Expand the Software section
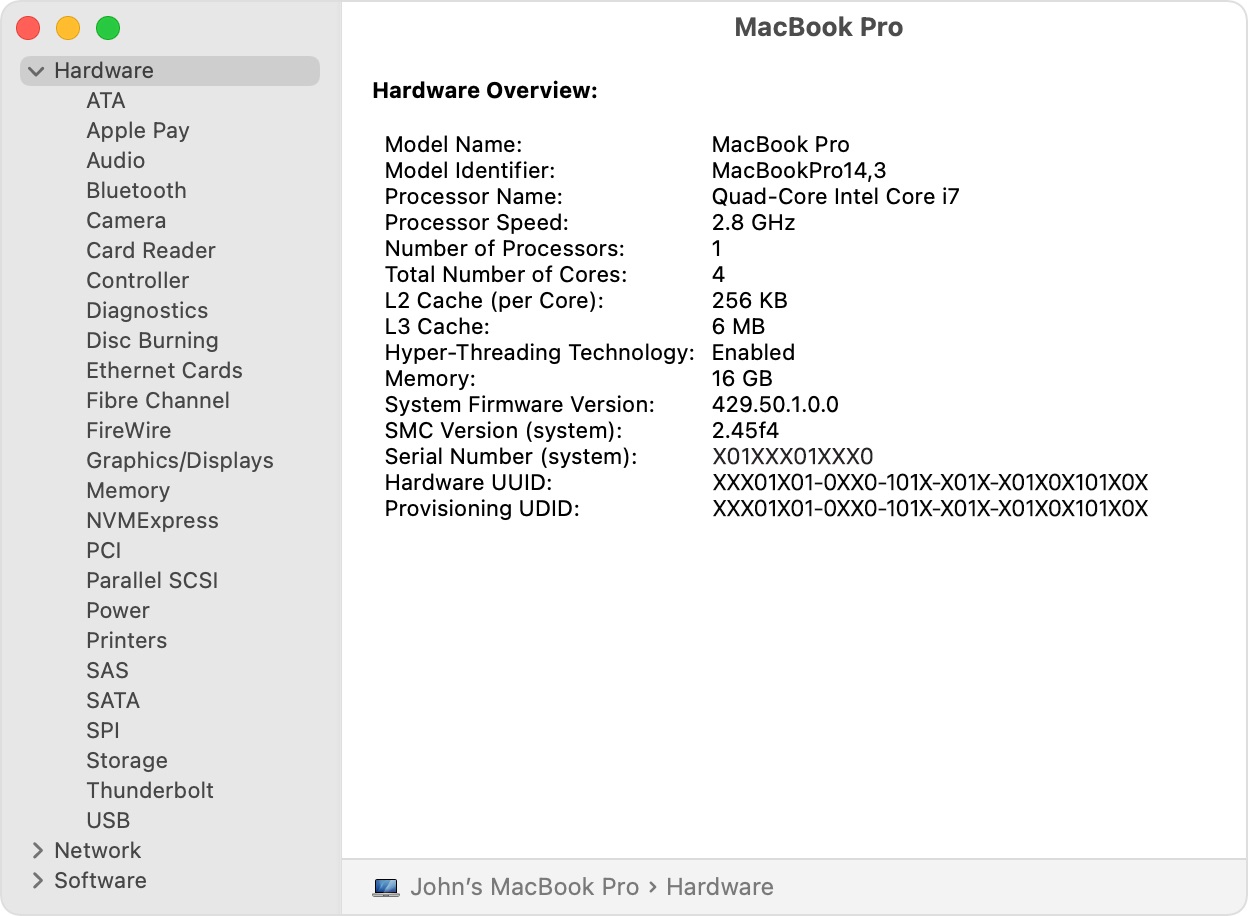Viewport: 1248px width, 916px height. pyautogui.click(x=37, y=881)
